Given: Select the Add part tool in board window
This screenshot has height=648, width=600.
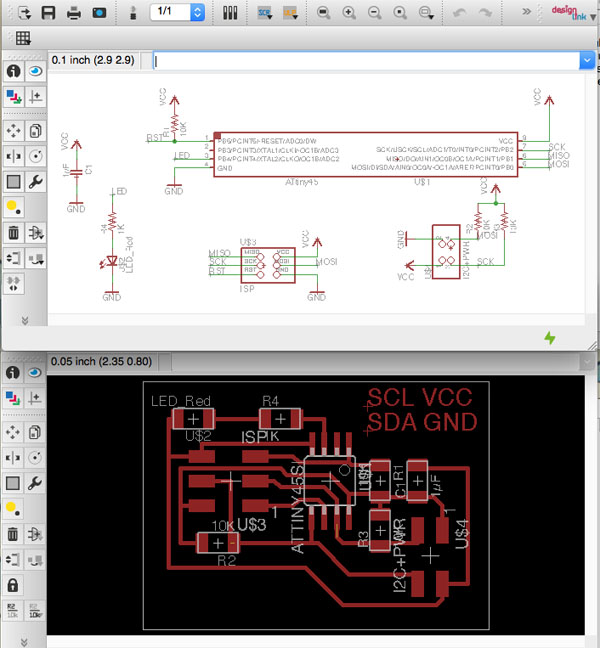Looking at the screenshot, I should (x=35, y=534).
